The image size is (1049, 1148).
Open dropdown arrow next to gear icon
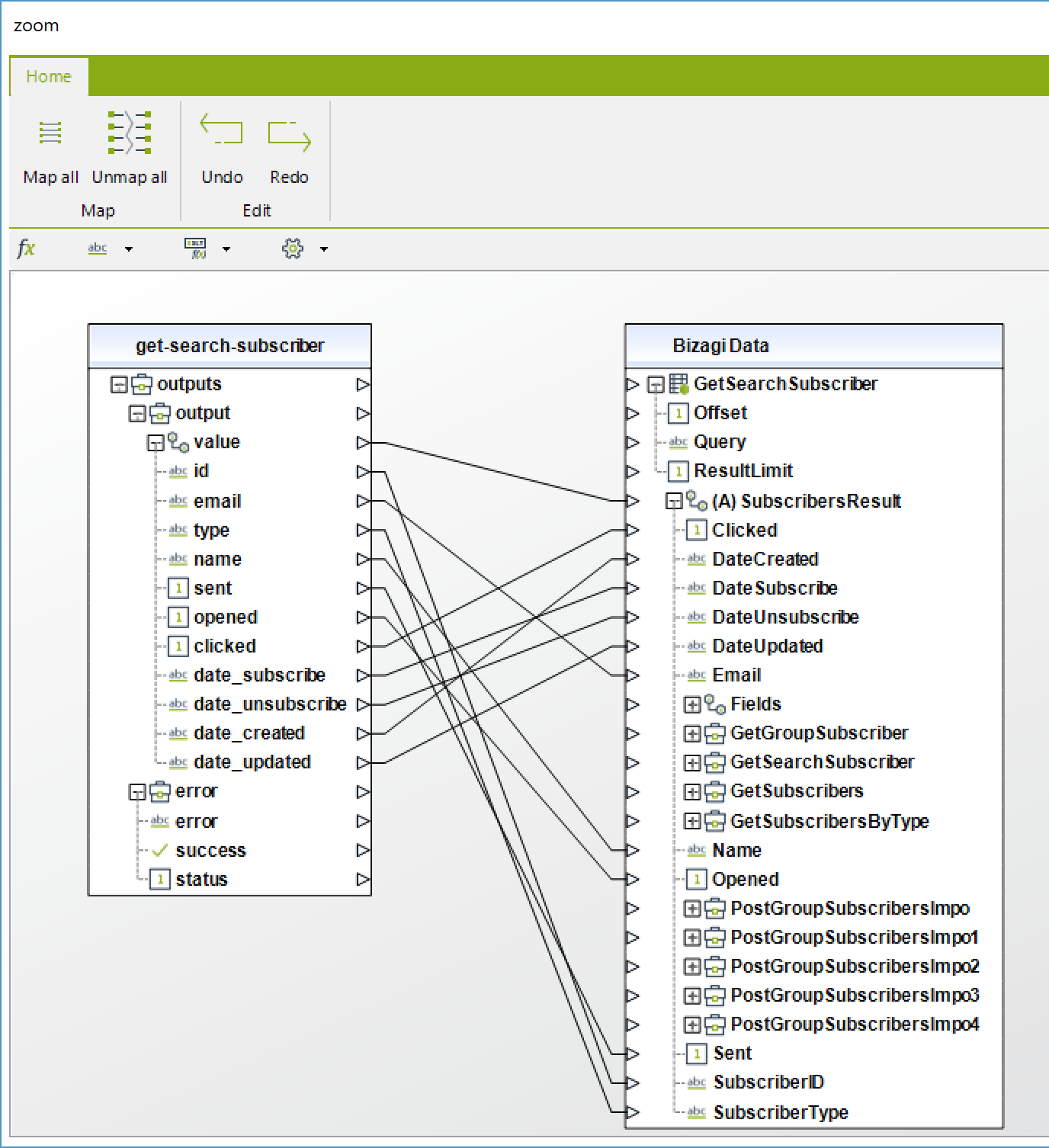click(x=324, y=249)
